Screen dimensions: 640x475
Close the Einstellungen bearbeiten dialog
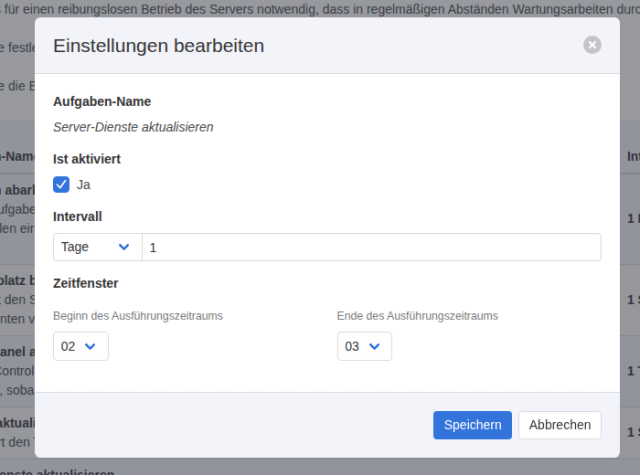click(592, 45)
